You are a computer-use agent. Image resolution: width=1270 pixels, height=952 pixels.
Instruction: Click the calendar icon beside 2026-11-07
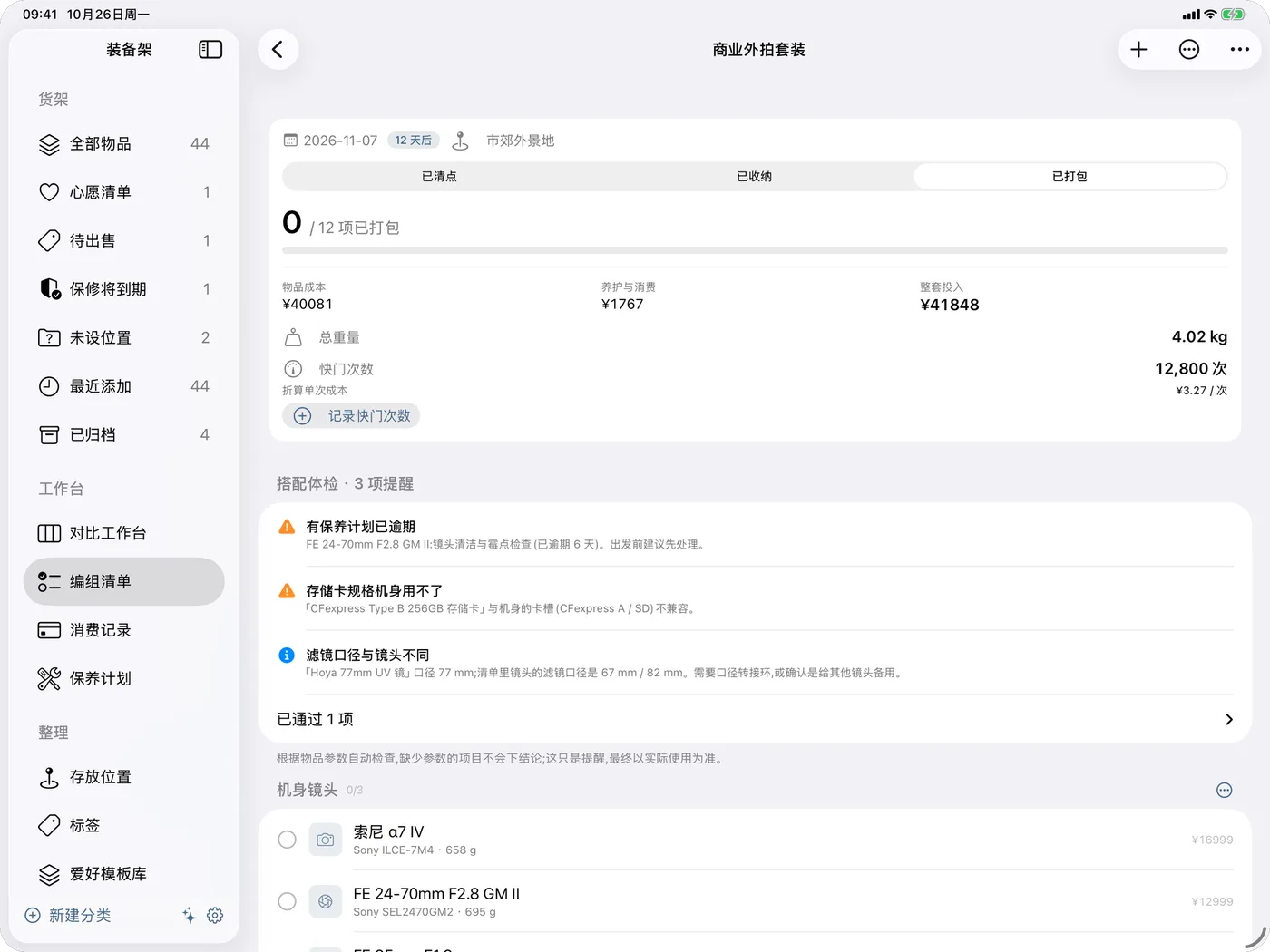click(x=290, y=141)
